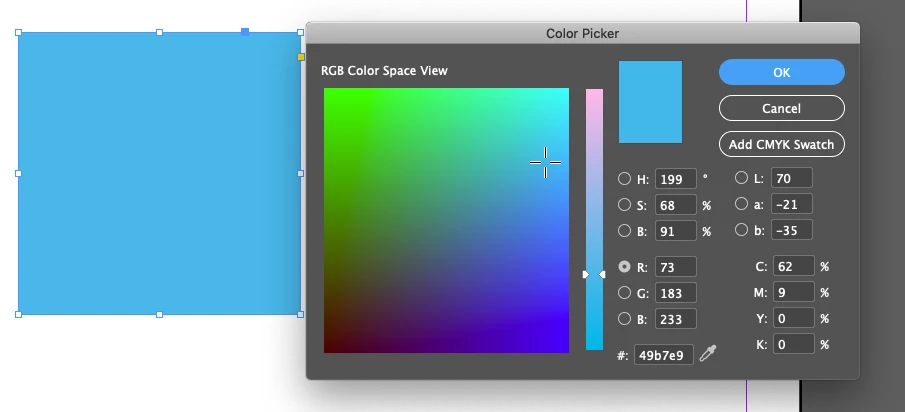Select the L lightness radio button
Image resolution: width=905 pixels, height=412 pixels.
(741, 178)
